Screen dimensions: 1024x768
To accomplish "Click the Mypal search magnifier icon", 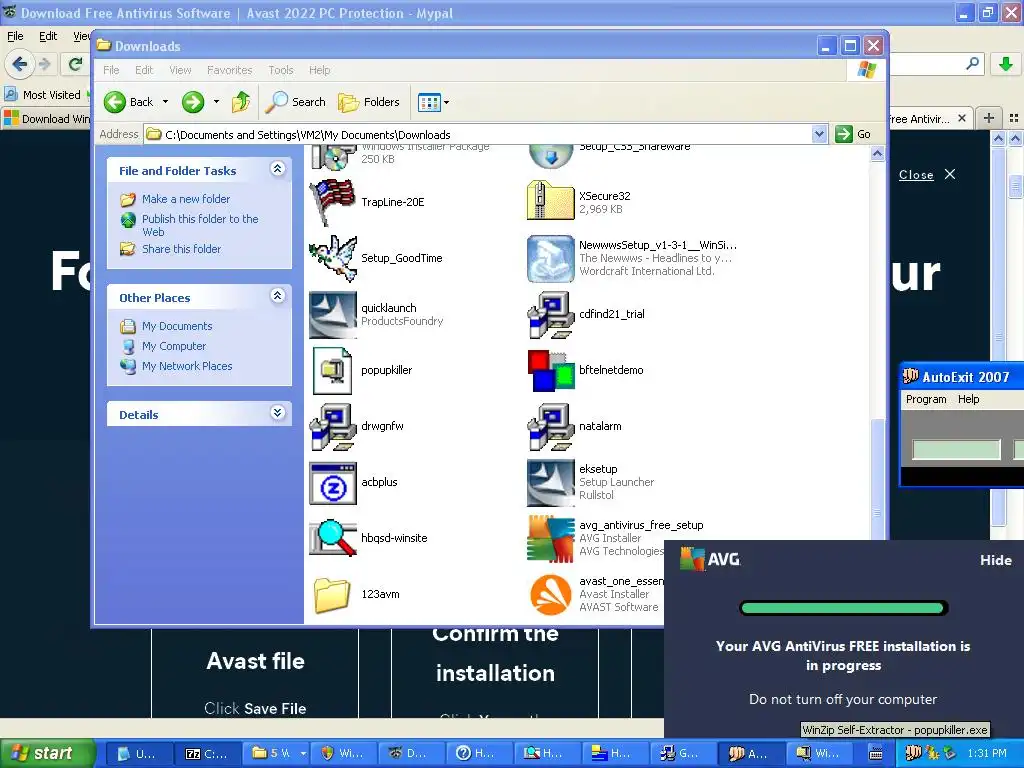I will (972, 63).
